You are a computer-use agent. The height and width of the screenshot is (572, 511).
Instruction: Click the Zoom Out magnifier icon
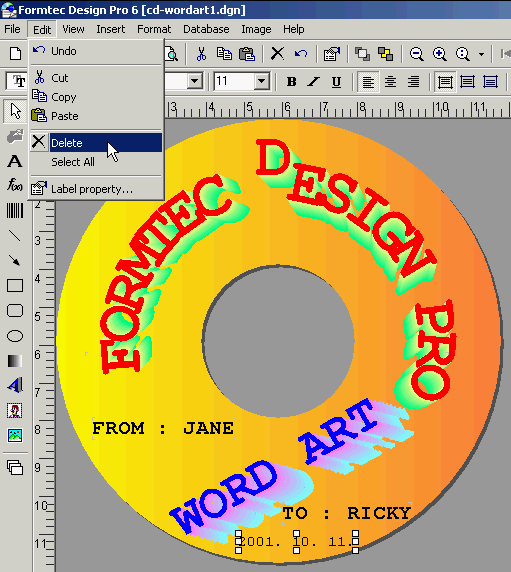[417, 54]
